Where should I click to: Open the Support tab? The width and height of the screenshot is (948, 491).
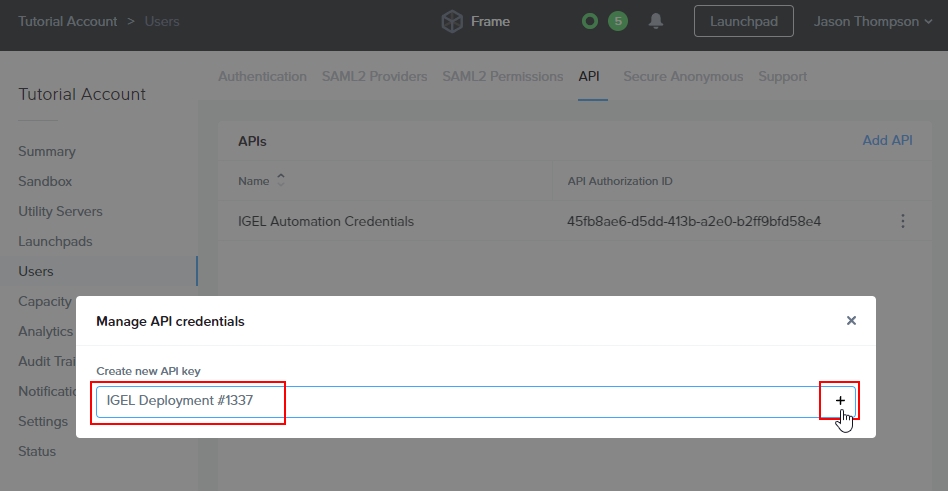[782, 77]
